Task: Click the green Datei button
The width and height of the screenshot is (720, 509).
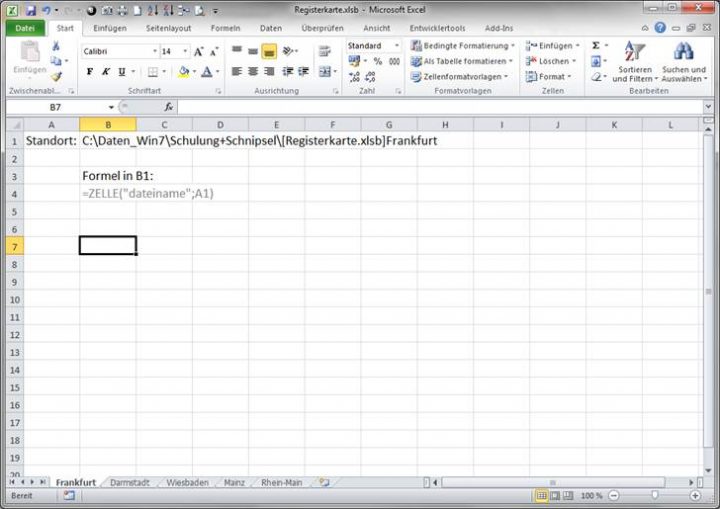Action: 25,28
